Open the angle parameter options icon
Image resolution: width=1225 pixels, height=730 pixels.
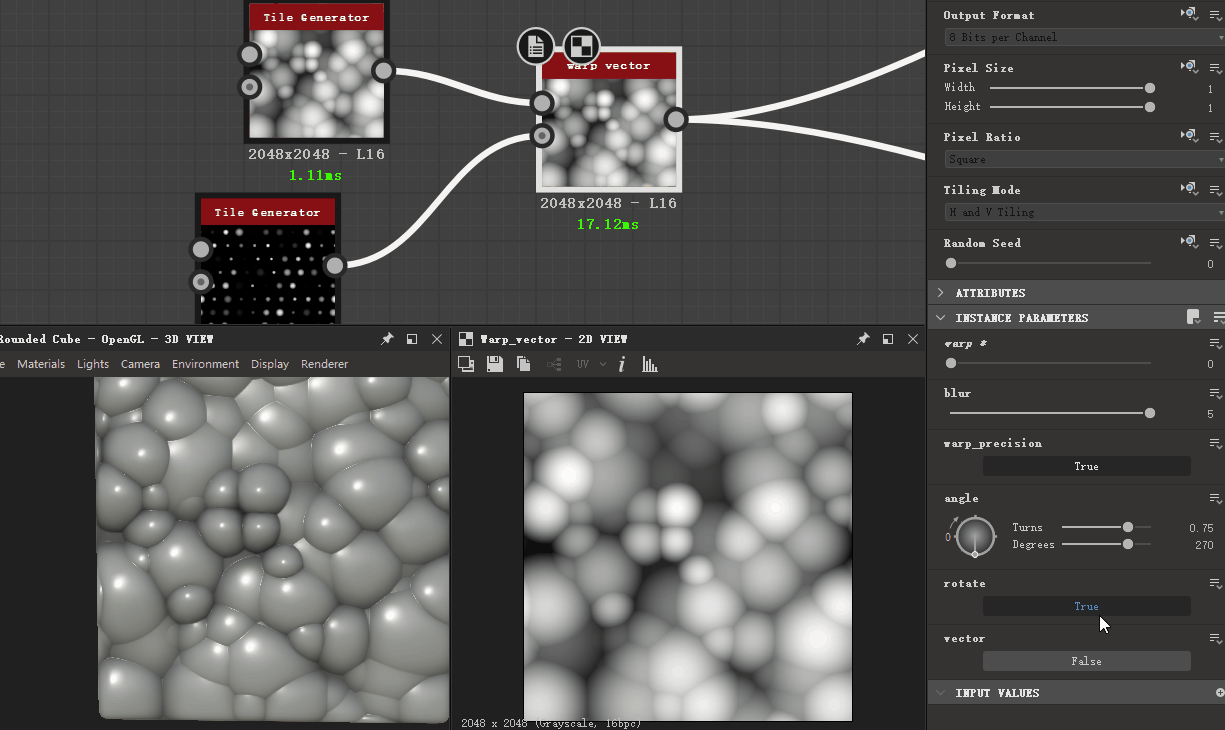pos(1215,499)
